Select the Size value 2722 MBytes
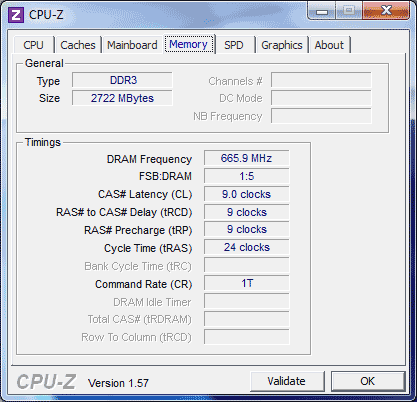Image resolution: width=417 pixels, height=402 pixels. coord(122,98)
